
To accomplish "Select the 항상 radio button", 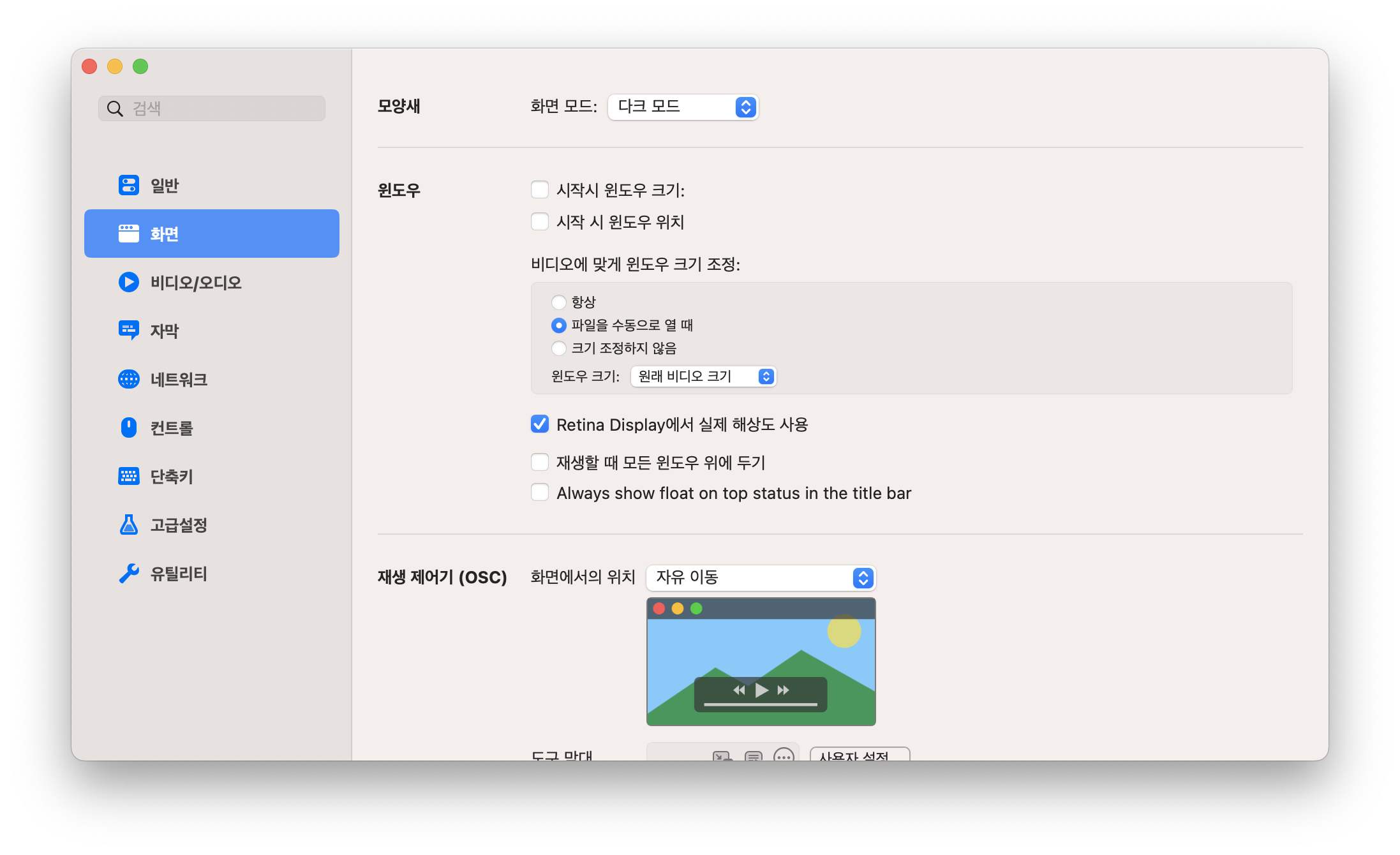I will click(559, 302).
